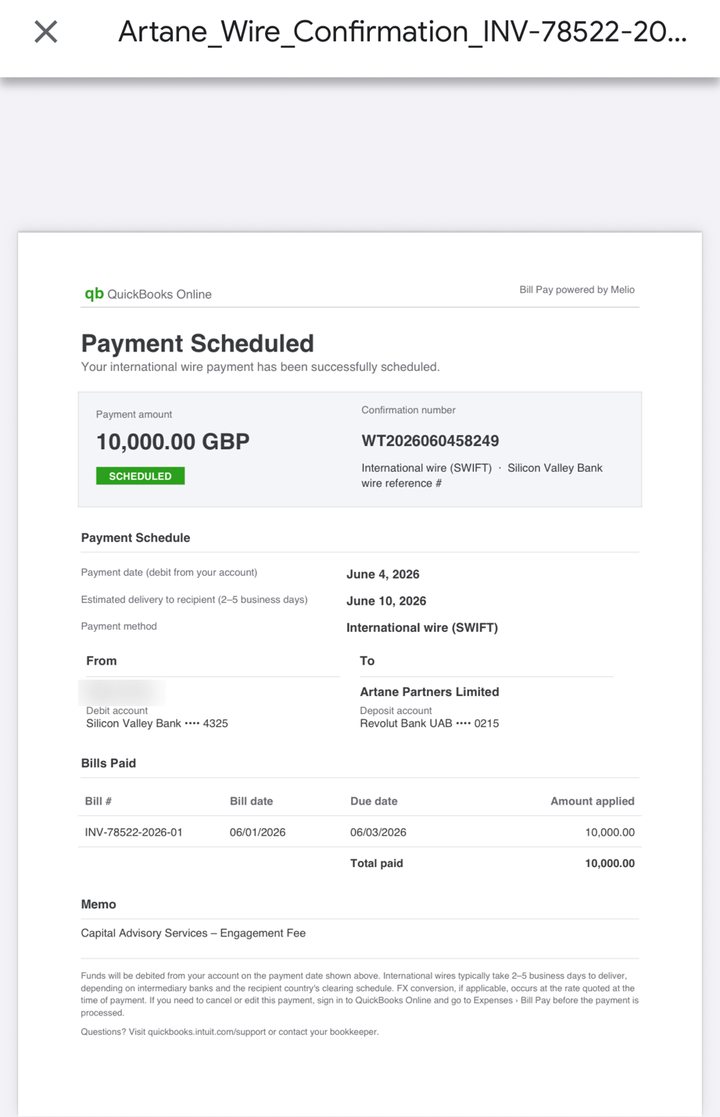This screenshot has width=720, height=1117.
Task: Click the 'Payment date (debit from your account)' label
Action: pyautogui.click(x=169, y=573)
